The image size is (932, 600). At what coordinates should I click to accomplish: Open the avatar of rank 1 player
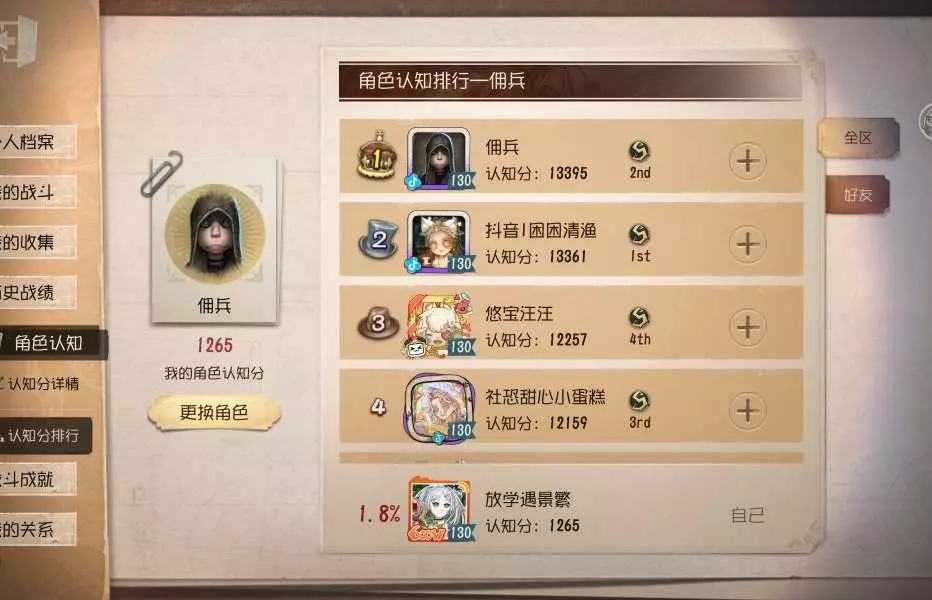[440, 159]
